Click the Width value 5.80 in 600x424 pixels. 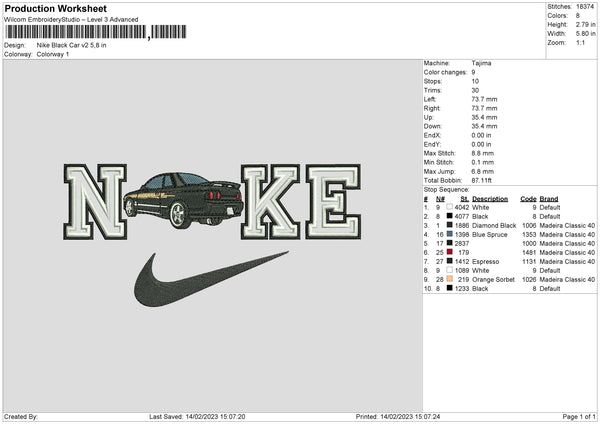(x=585, y=34)
